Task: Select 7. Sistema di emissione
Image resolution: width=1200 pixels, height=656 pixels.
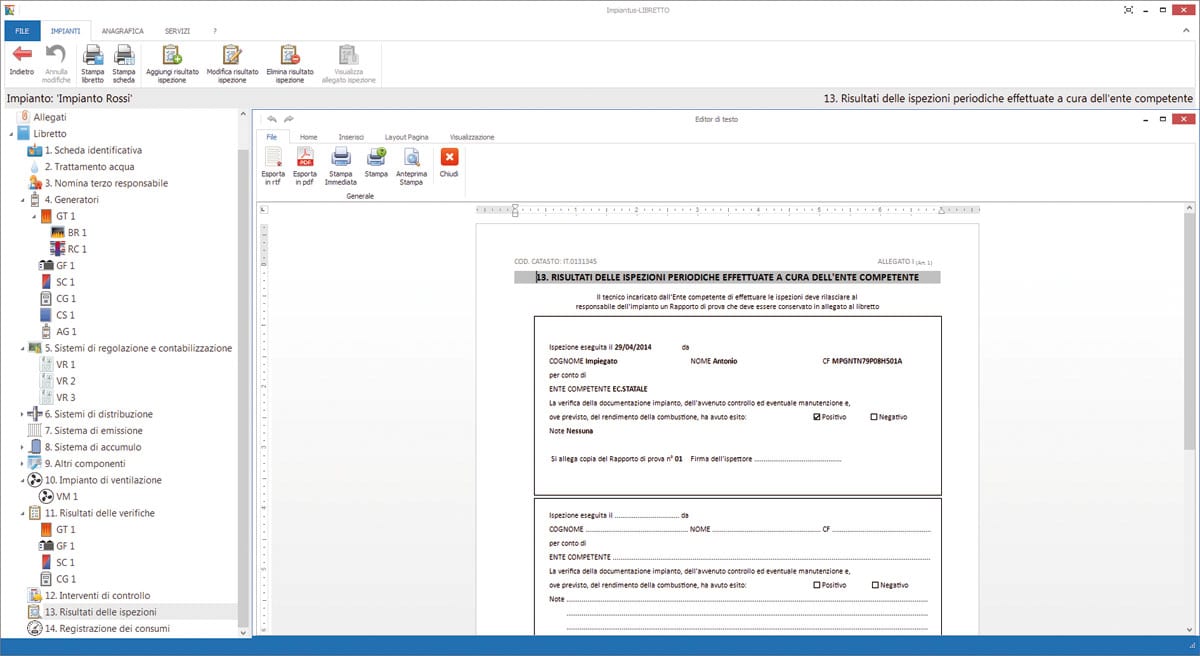Action: [x=85, y=430]
